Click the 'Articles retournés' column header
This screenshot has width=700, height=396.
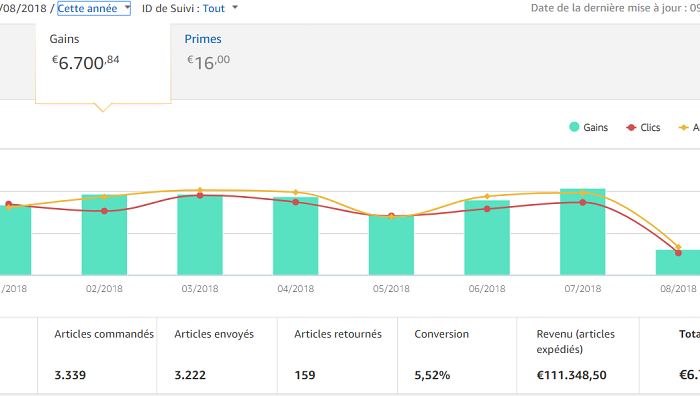point(338,334)
